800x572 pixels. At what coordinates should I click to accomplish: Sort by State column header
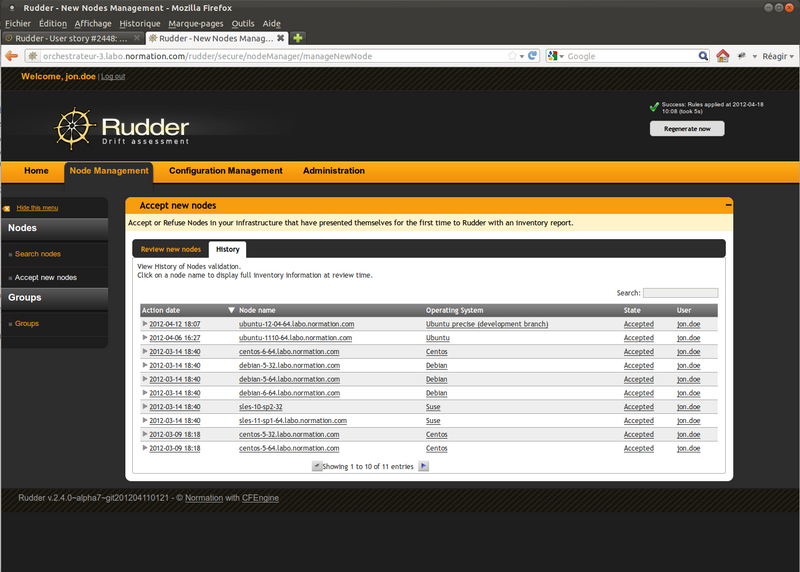pyautogui.click(x=632, y=310)
